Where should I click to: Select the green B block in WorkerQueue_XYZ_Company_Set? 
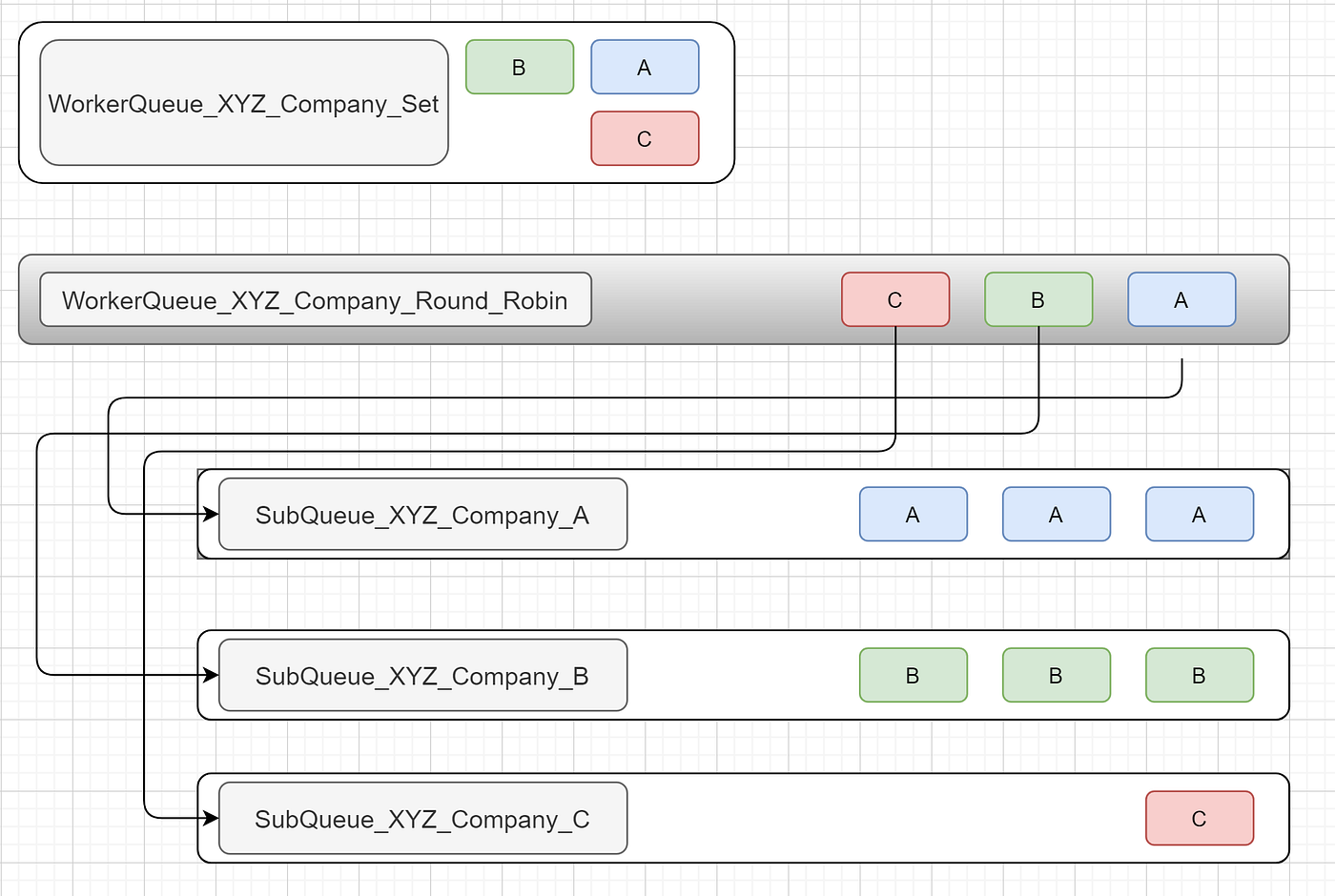[x=519, y=67]
